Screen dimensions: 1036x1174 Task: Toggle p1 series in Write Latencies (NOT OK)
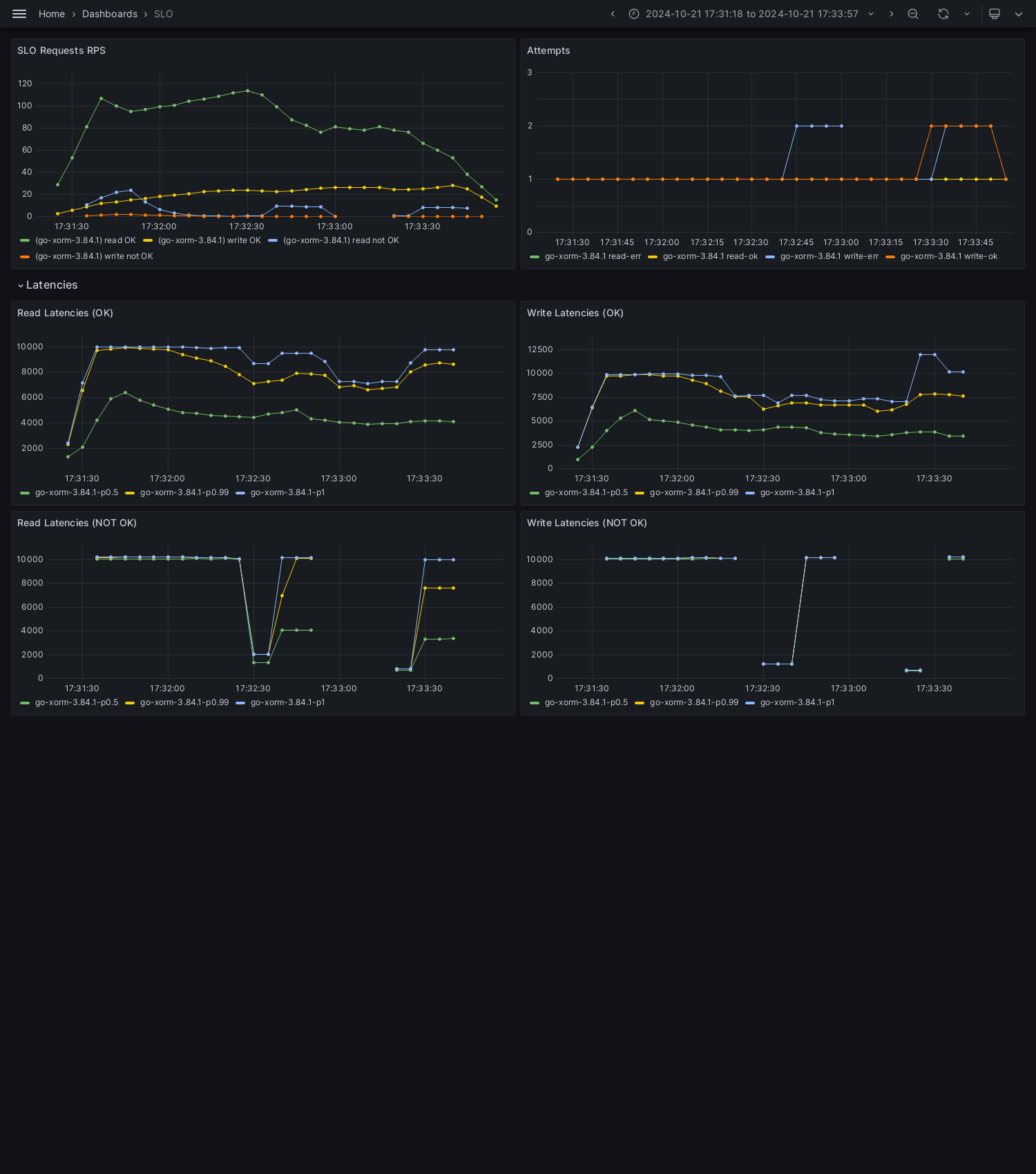tap(797, 702)
